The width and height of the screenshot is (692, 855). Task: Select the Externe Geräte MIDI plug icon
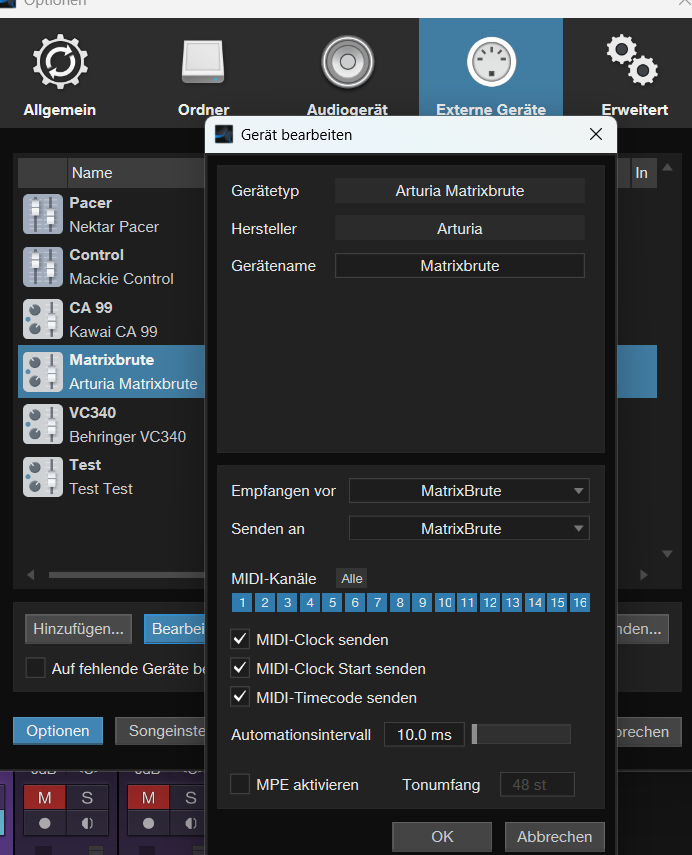click(x=491, y=62)
